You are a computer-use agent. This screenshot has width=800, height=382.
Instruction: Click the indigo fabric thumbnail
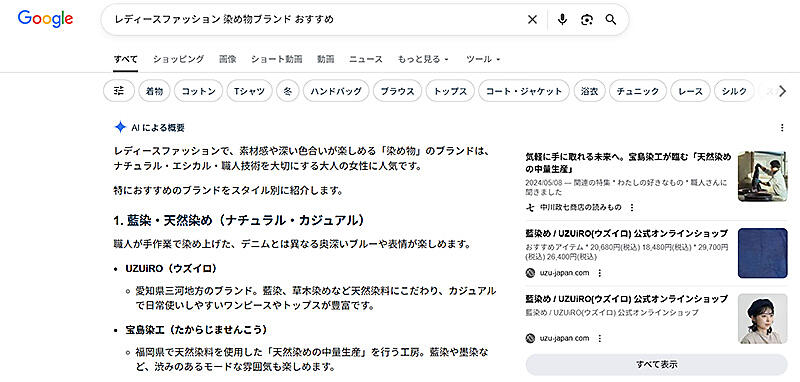[x=763, y=253]
